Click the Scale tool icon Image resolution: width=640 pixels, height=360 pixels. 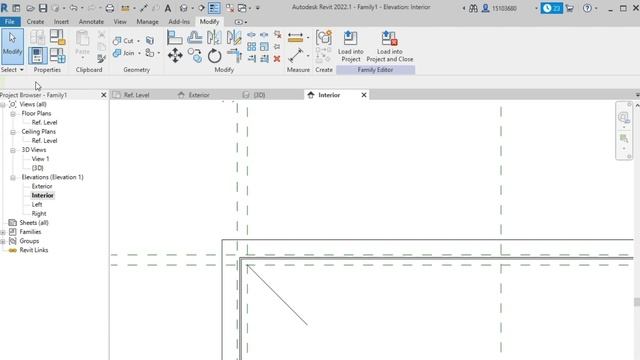point(264,47)
